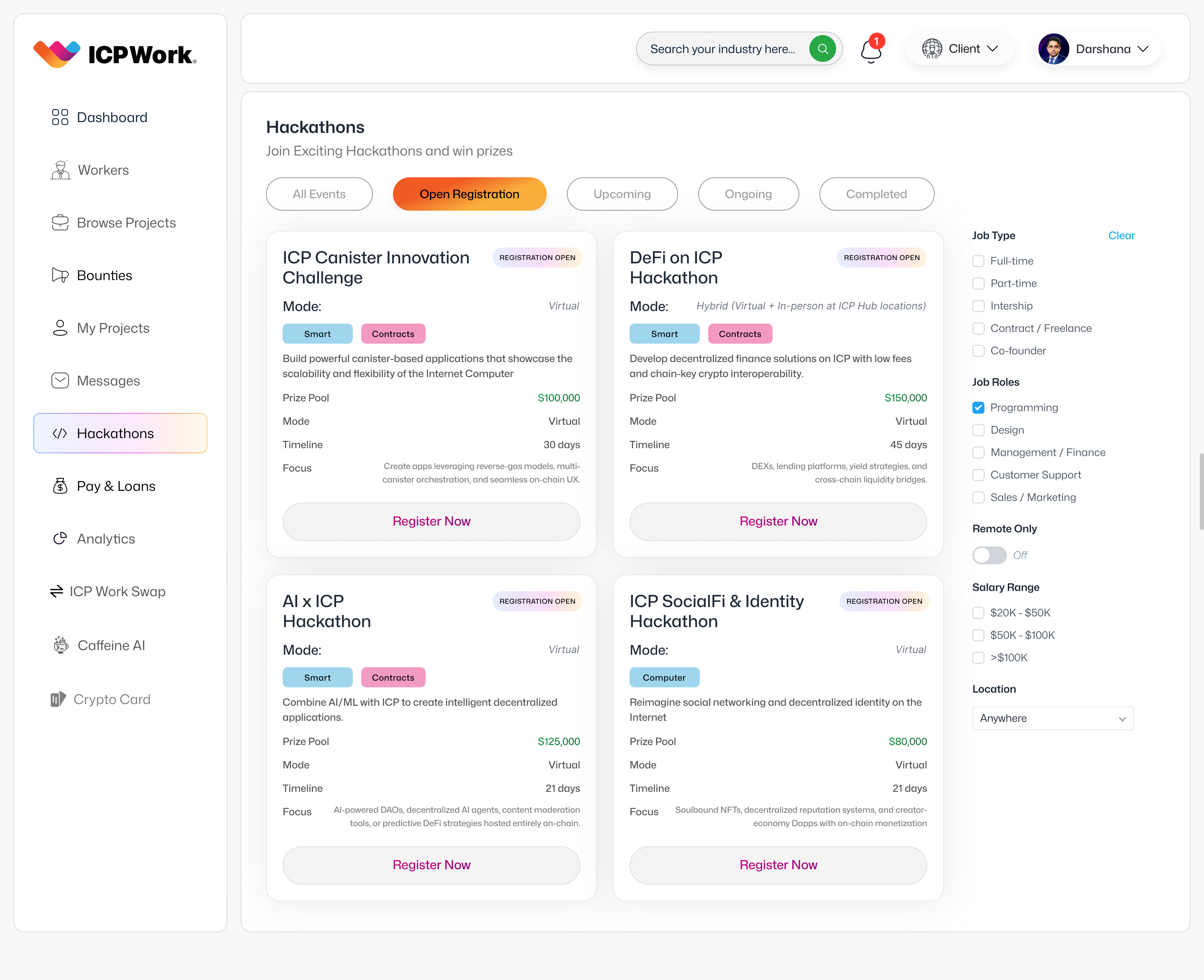
Task: Open Analytics pie chart icon
Action: pyautogui.click(x=60, y=538)
